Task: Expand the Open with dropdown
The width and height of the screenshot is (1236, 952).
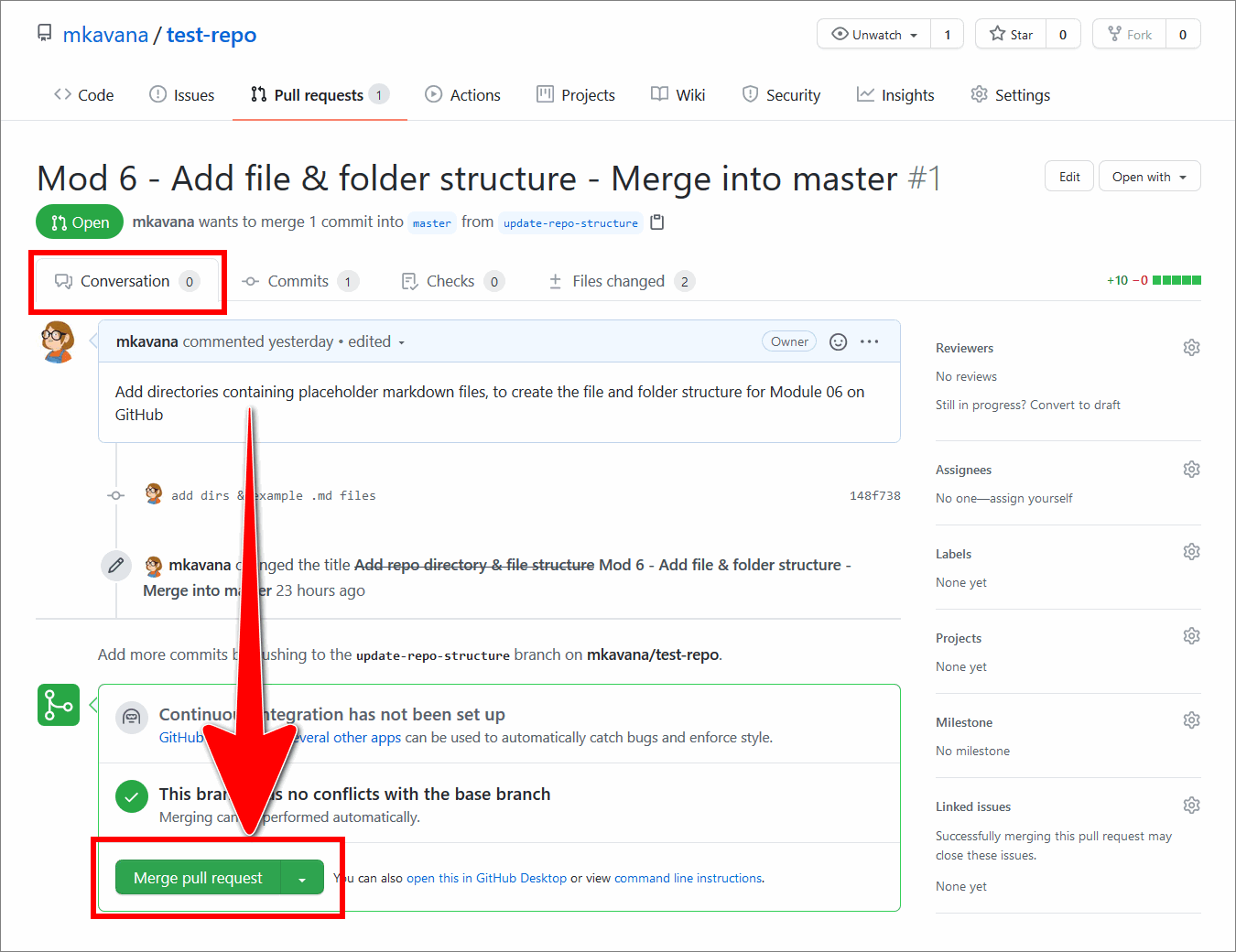Action: click(x=1149, y=177)
